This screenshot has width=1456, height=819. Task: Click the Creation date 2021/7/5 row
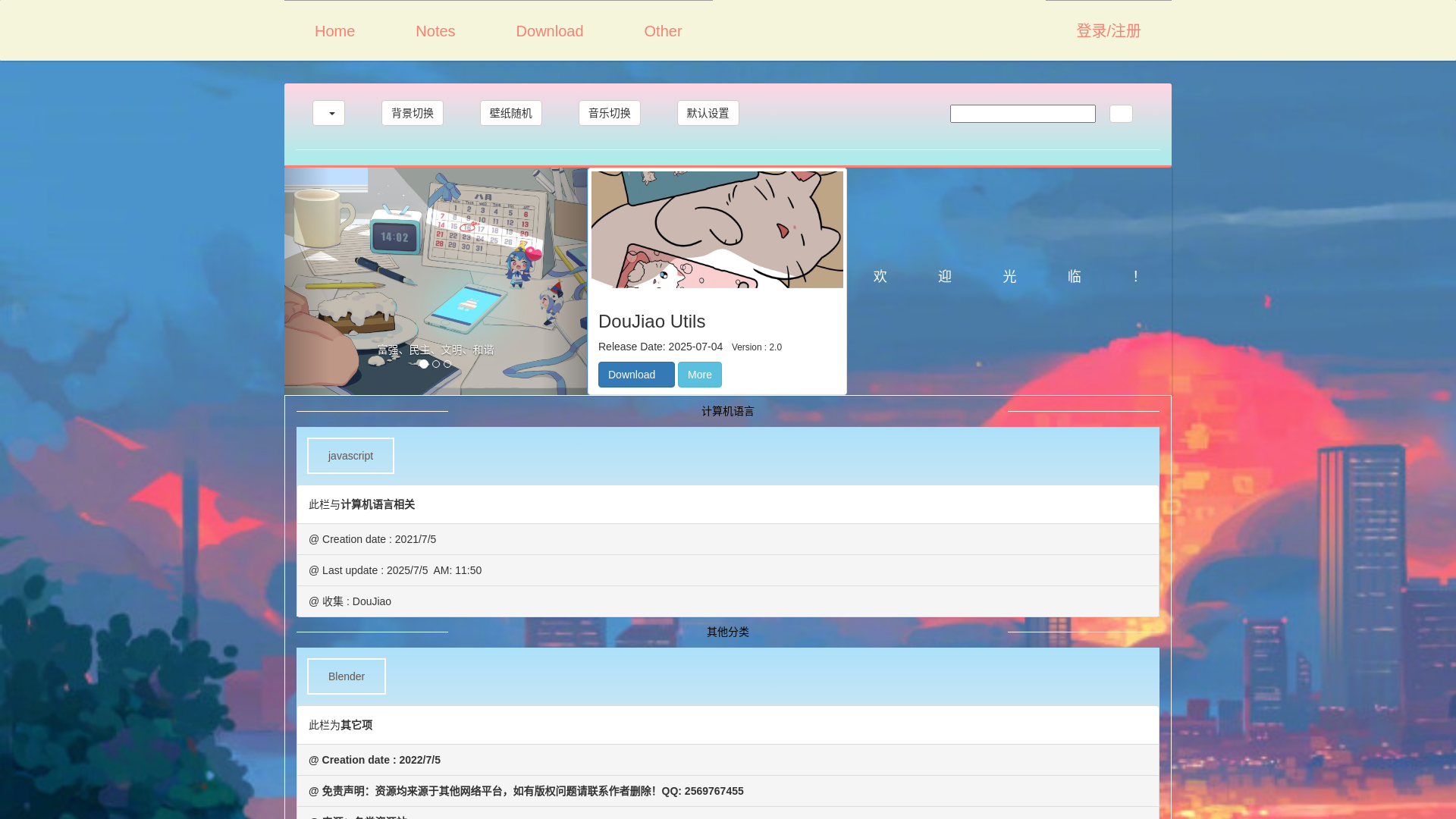coord(728,540)
